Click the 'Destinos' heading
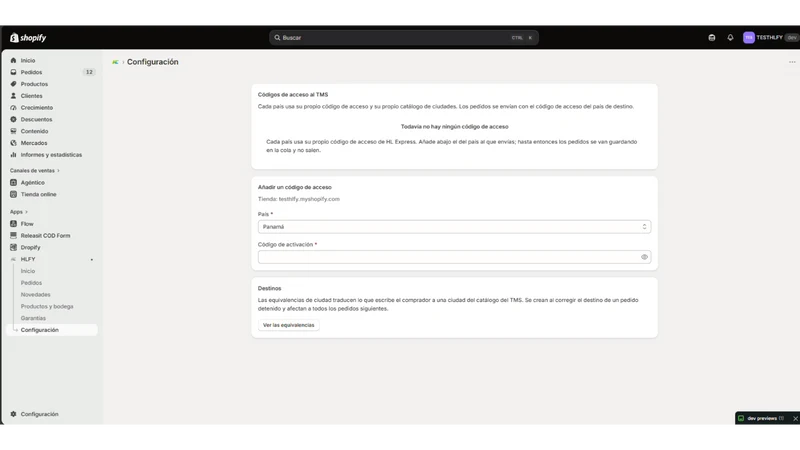This screenshot has height=450, width=800. point(269,288)
